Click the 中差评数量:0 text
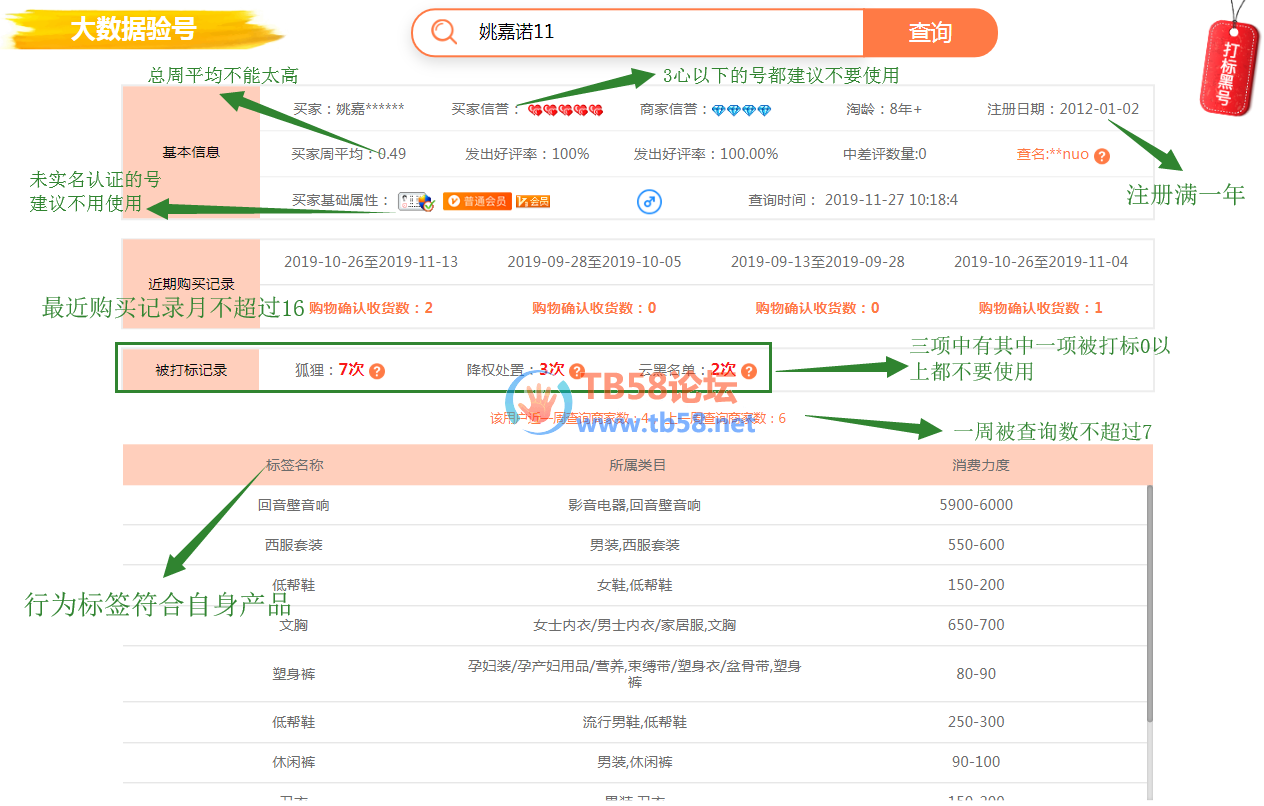Viewport: 1264px width, 806px height. tap(885, 154)
